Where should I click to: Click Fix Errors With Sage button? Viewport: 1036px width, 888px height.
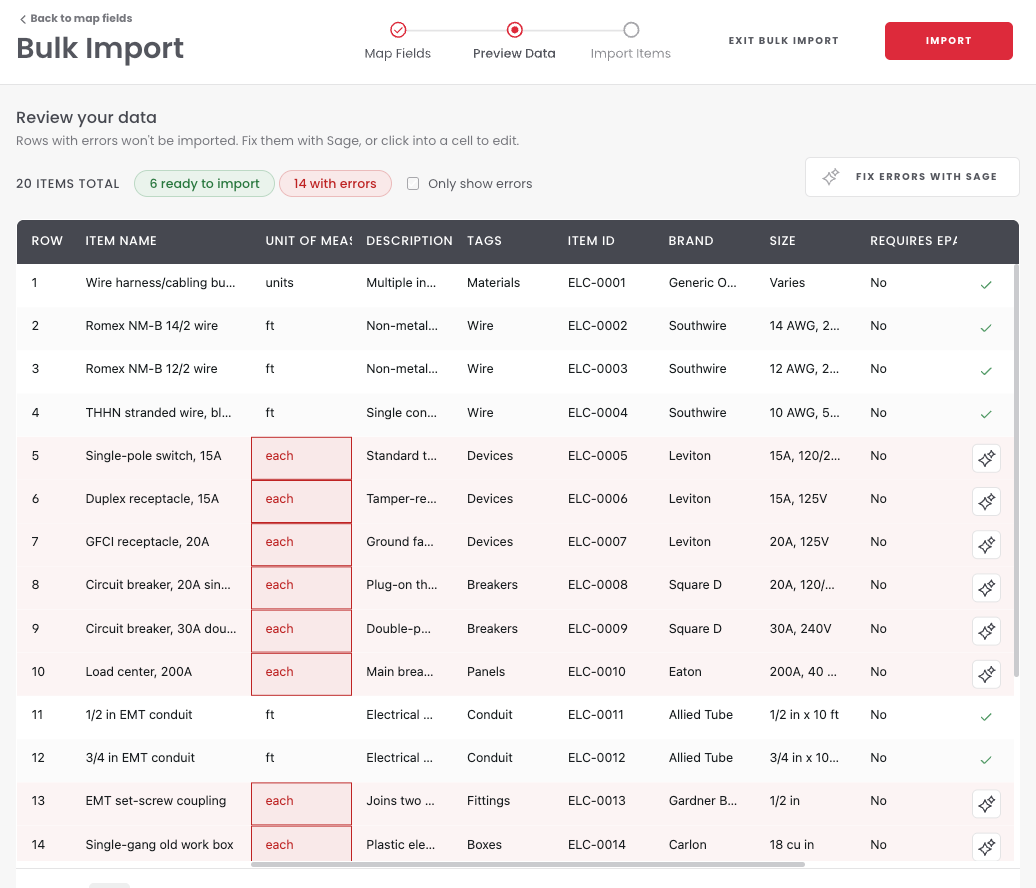click(x=912, y=176)
